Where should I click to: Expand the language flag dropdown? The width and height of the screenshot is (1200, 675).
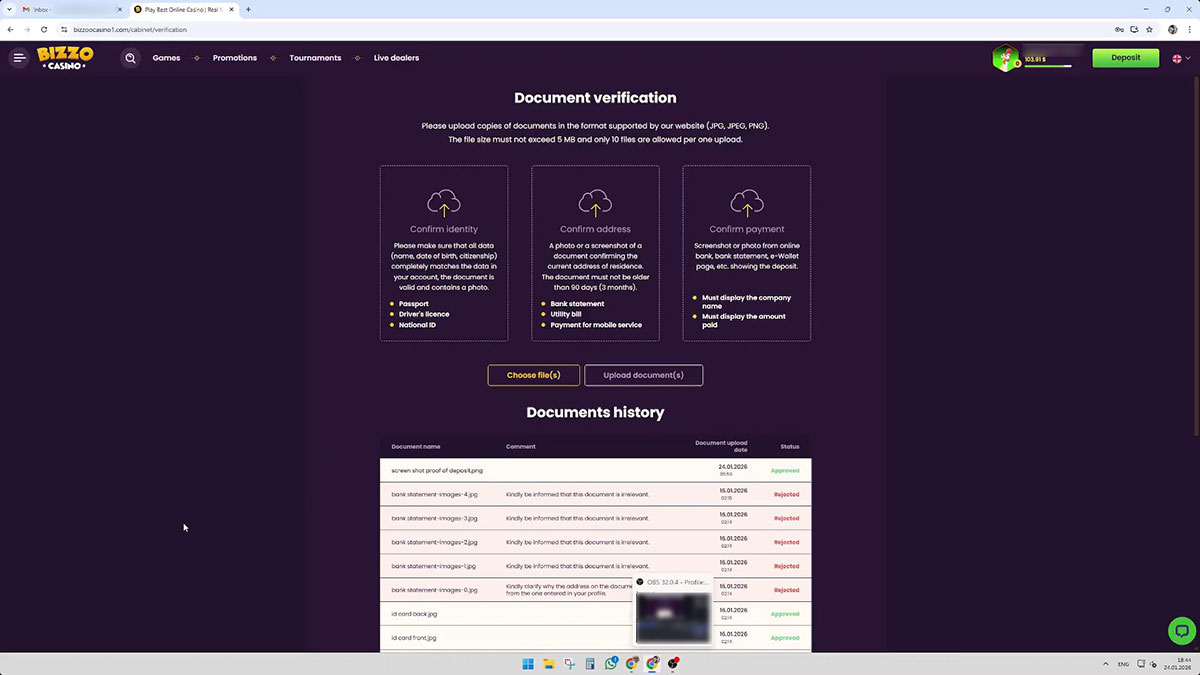point(1181,58)
